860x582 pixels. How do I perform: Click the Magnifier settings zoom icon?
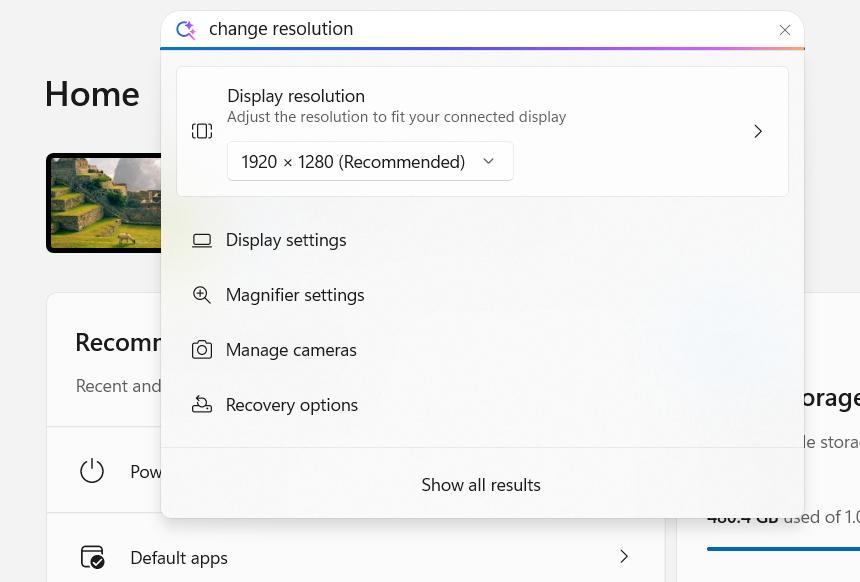202,295
